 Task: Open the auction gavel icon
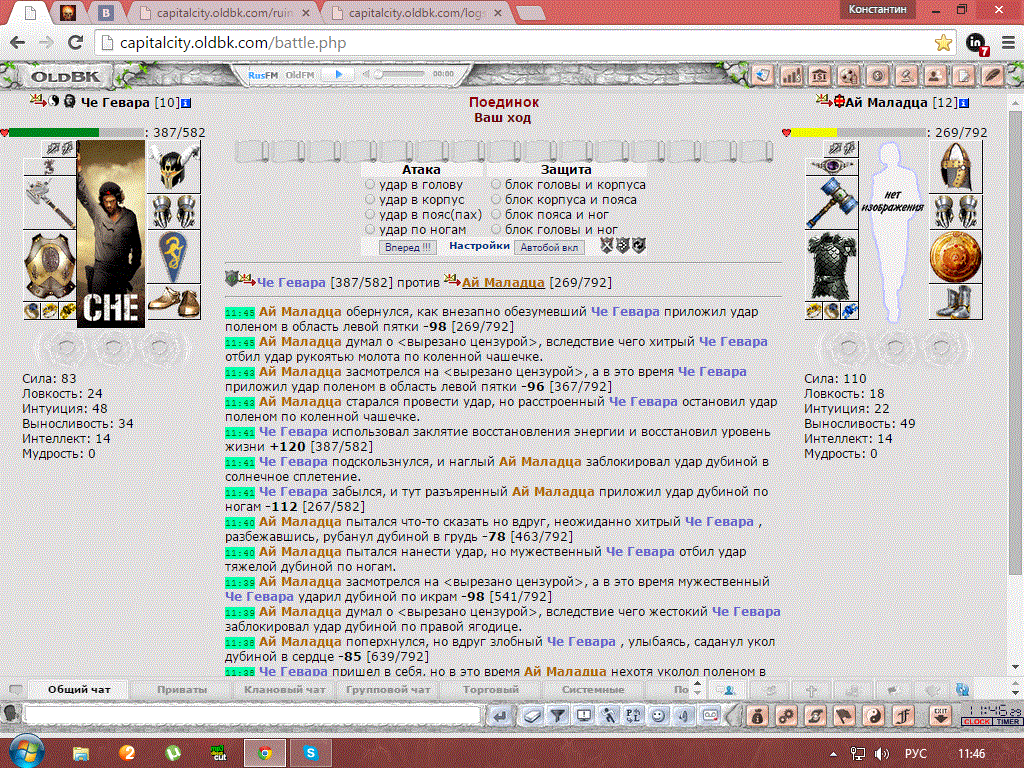(x=906, y=76)
